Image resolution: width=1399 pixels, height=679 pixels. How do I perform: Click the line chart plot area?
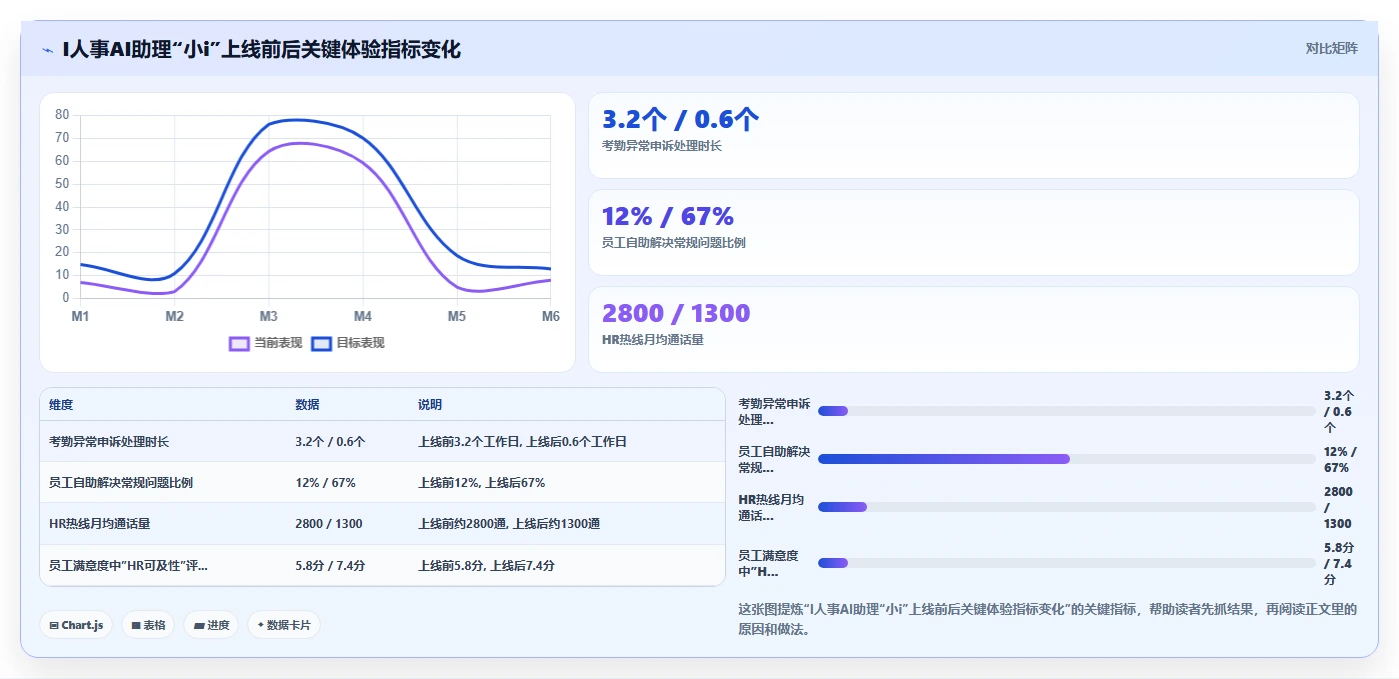point(315,206)
